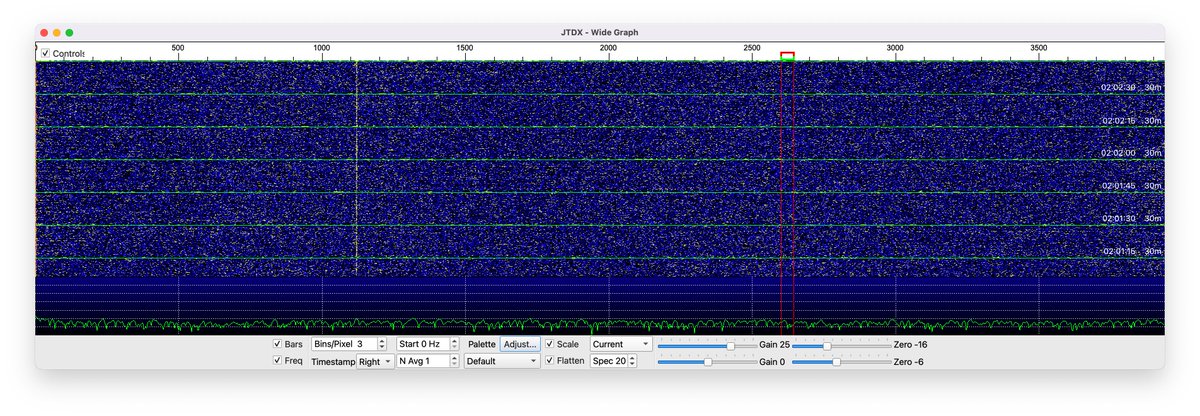Close the Wide Graph window
This screenshot has height=416, width=1200.
pyautogui.click(x=44, y=33)
